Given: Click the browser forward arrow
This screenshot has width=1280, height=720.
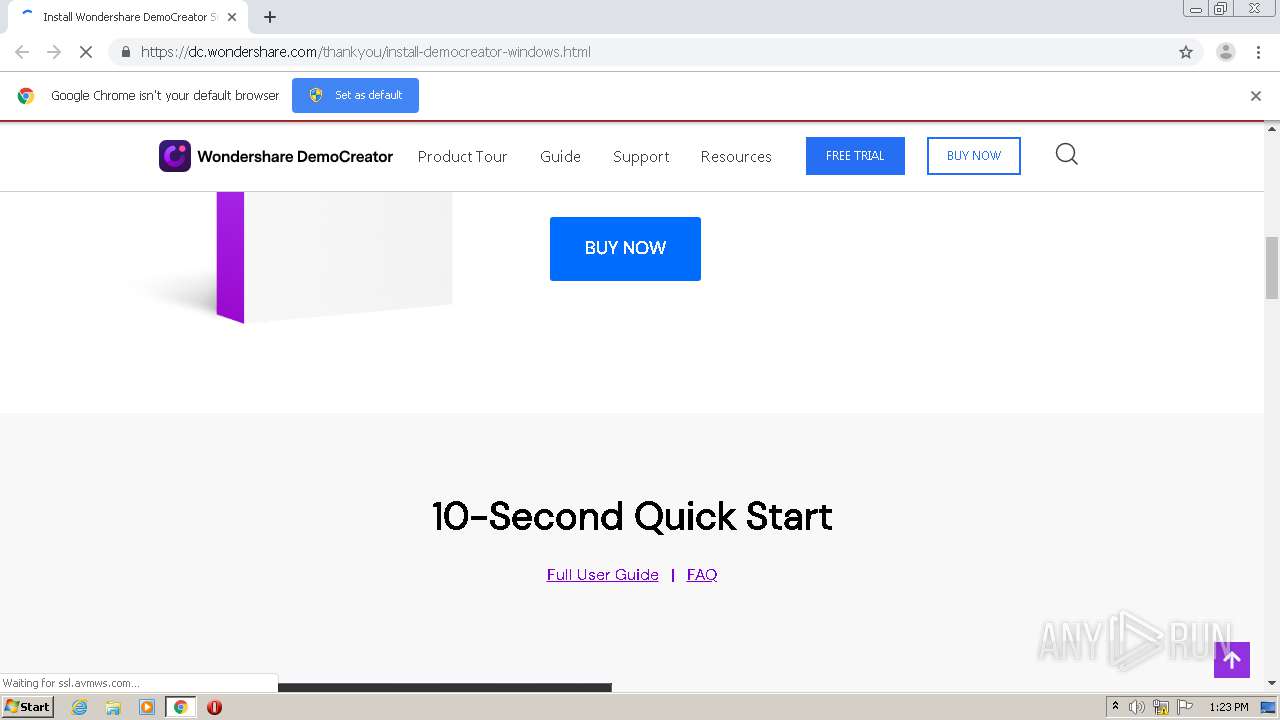Looking at the screenshot, I should pyautogui.click(x=54, y=52).
